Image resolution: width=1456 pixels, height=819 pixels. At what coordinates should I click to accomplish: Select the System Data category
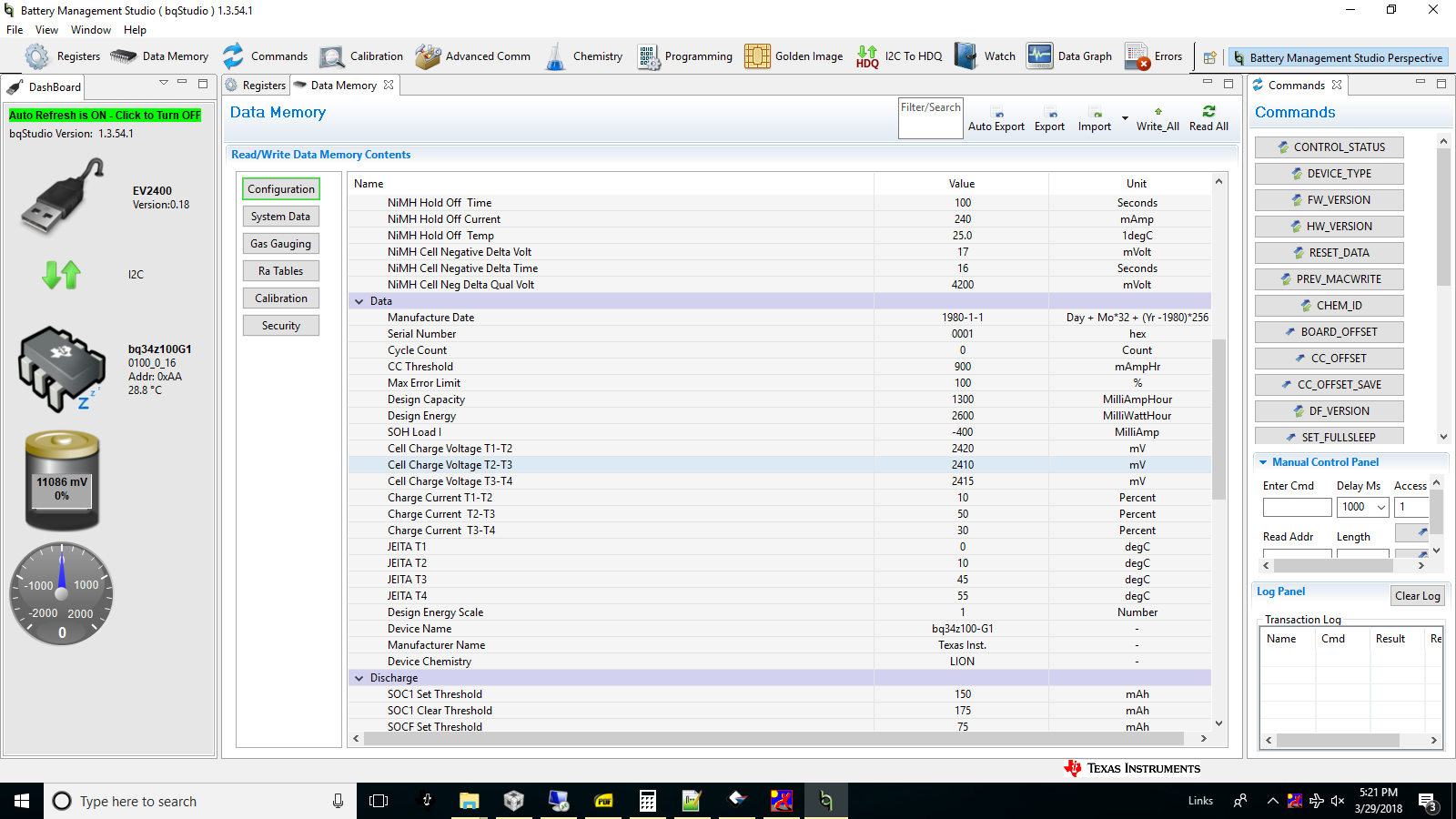(281, 217)
